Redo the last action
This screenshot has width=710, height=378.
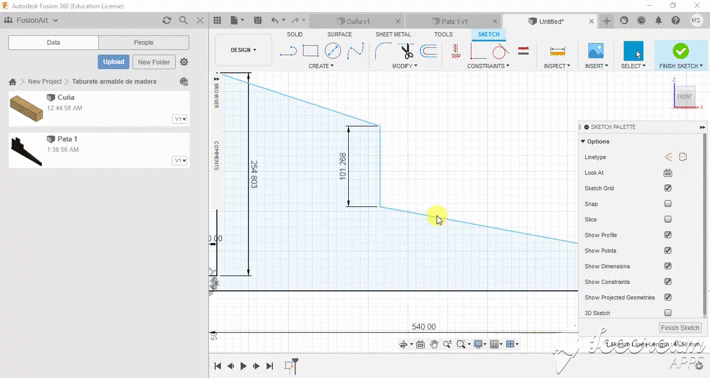295,20
